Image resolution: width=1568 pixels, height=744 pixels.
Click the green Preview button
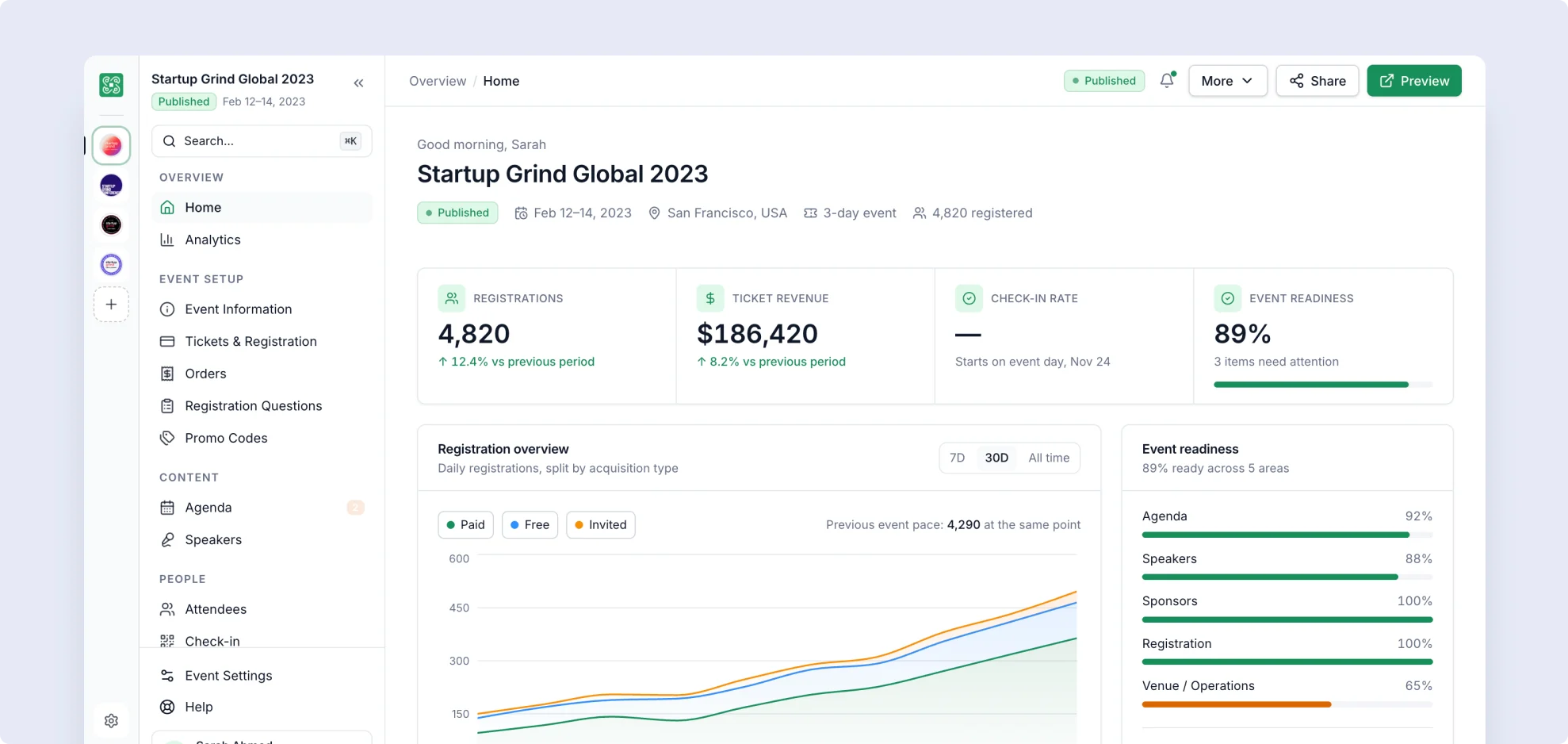1414,81
